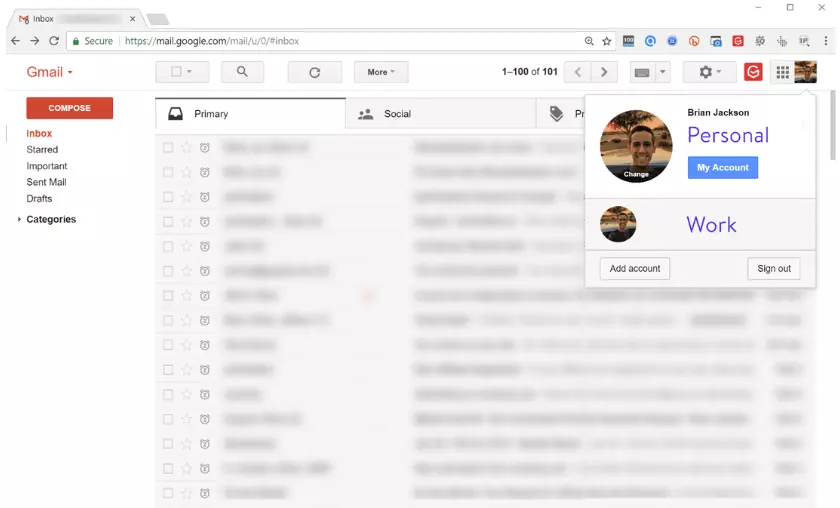Image resolution: width=840 pixels, height=508 pixels.
Task: Click the blue Q circle extension icon
Action: point(650,41)
